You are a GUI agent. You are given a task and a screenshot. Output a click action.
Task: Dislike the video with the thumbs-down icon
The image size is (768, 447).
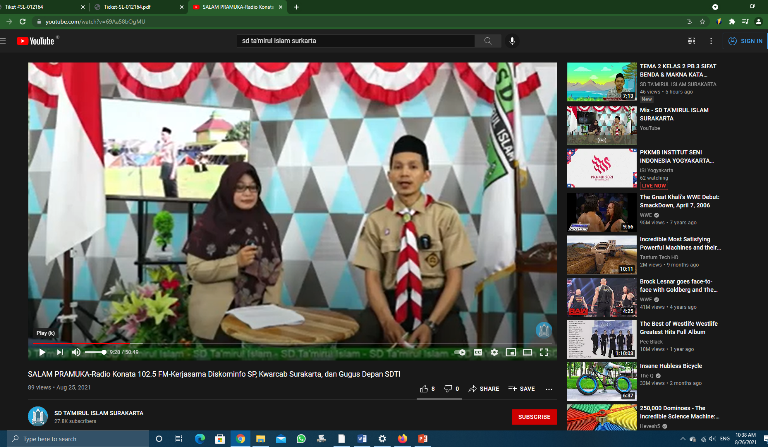[448, 389]
